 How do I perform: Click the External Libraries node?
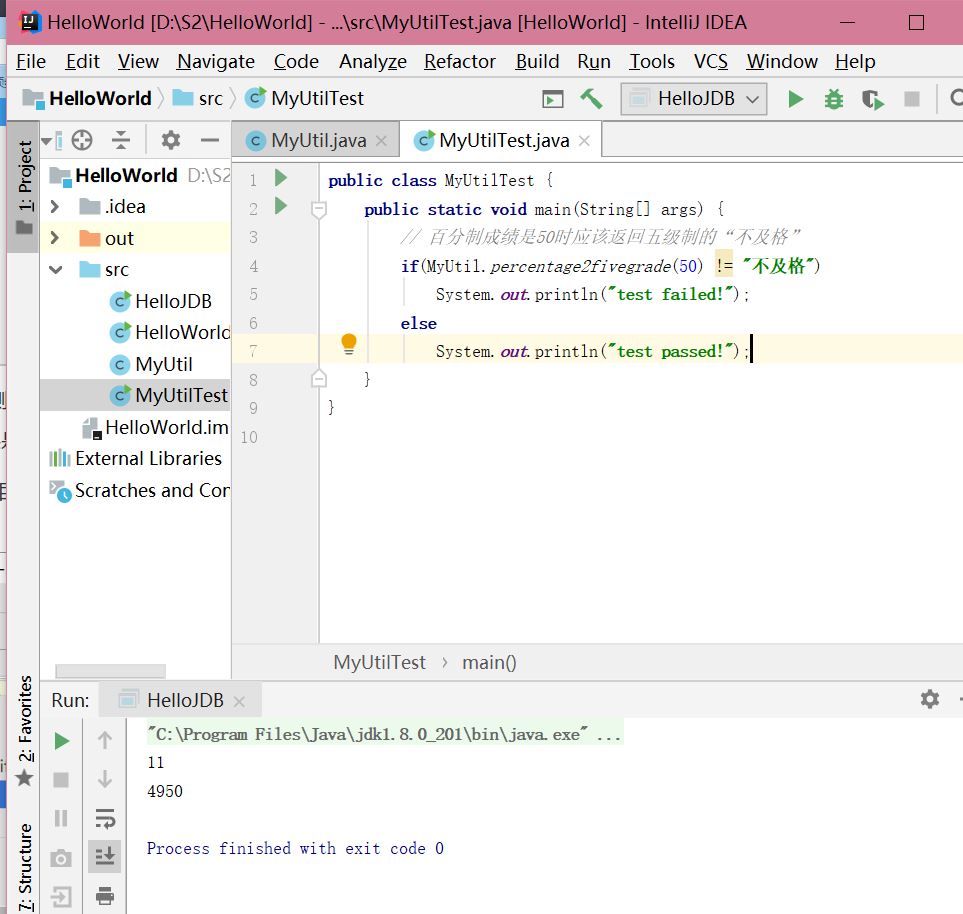click(135, 458)
